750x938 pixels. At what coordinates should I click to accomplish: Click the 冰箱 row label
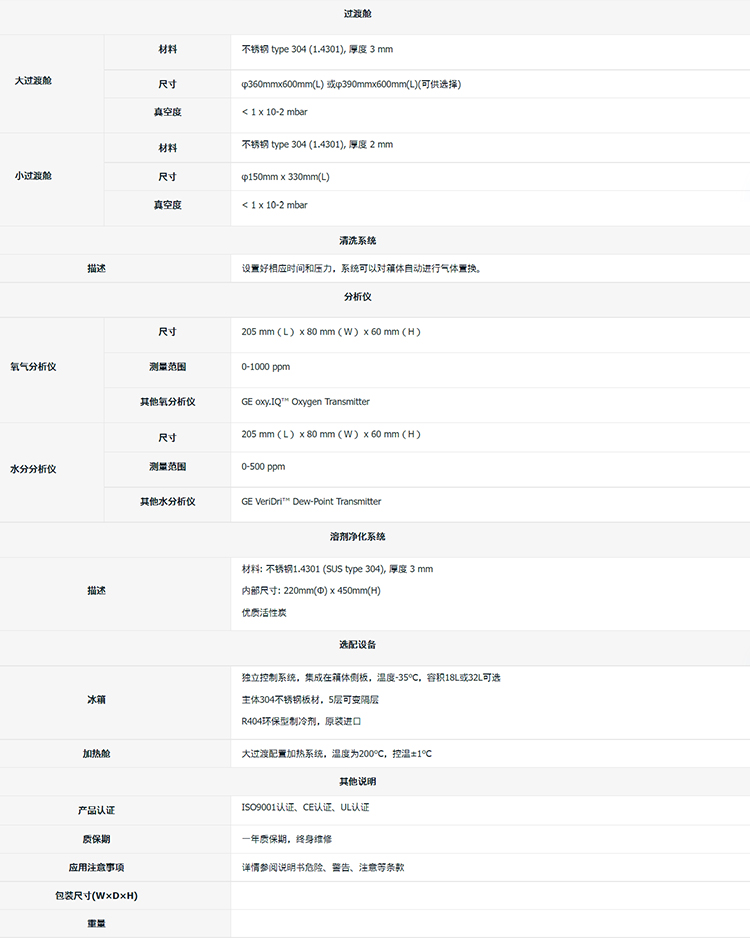click(x=97, y=700)
